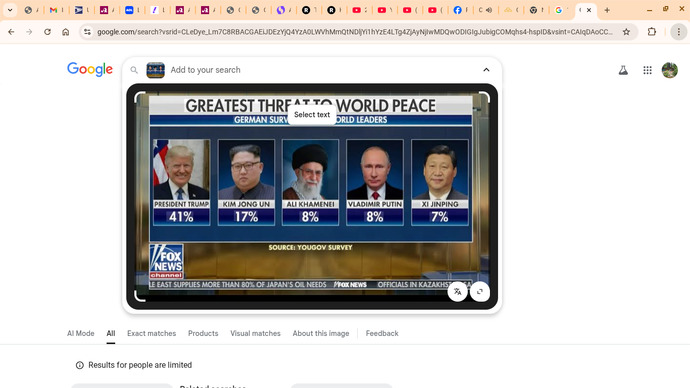Open the Chrome three-dot menu

pos(679,32)
